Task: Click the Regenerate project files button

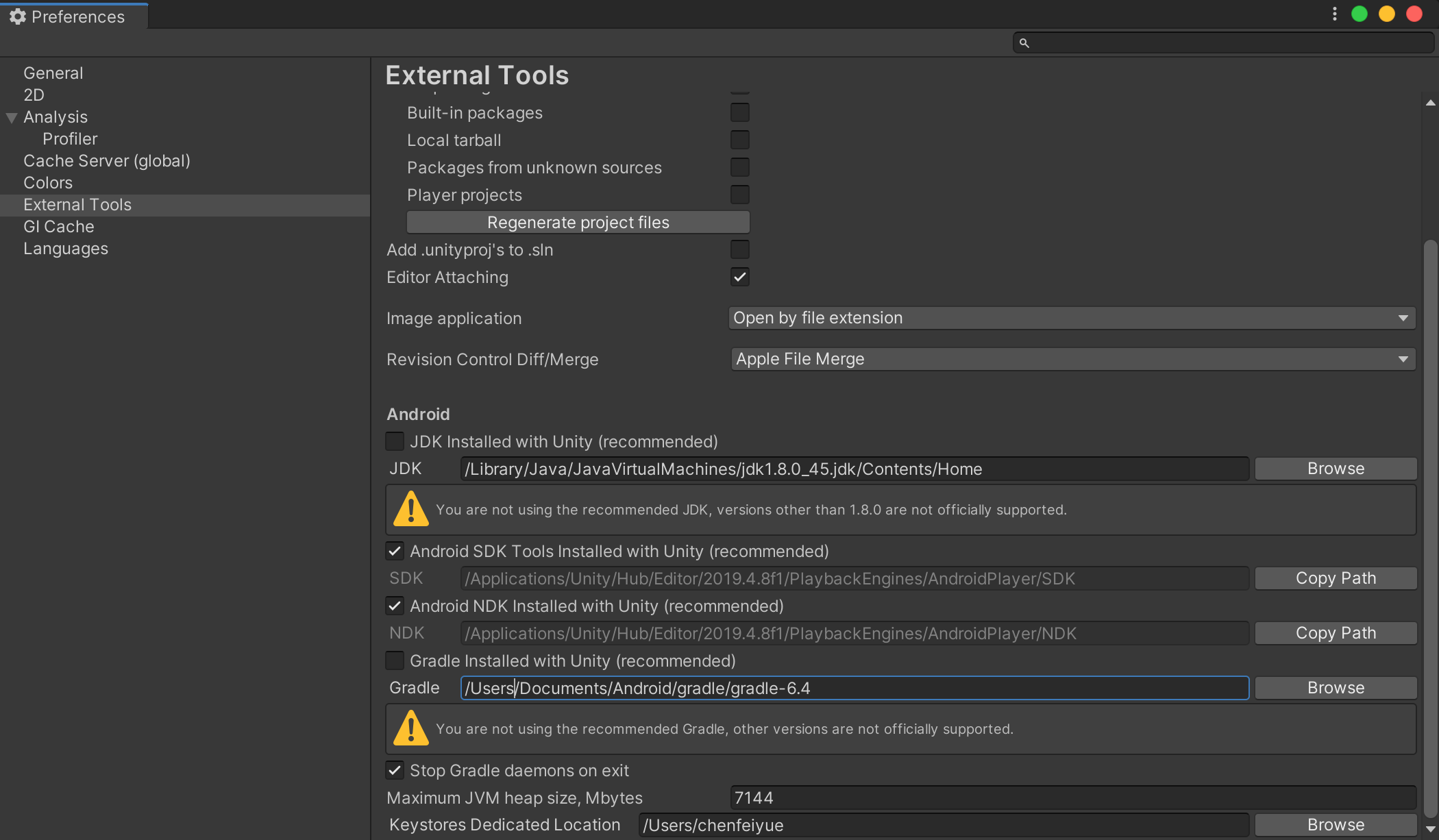Action: [578, 222]
